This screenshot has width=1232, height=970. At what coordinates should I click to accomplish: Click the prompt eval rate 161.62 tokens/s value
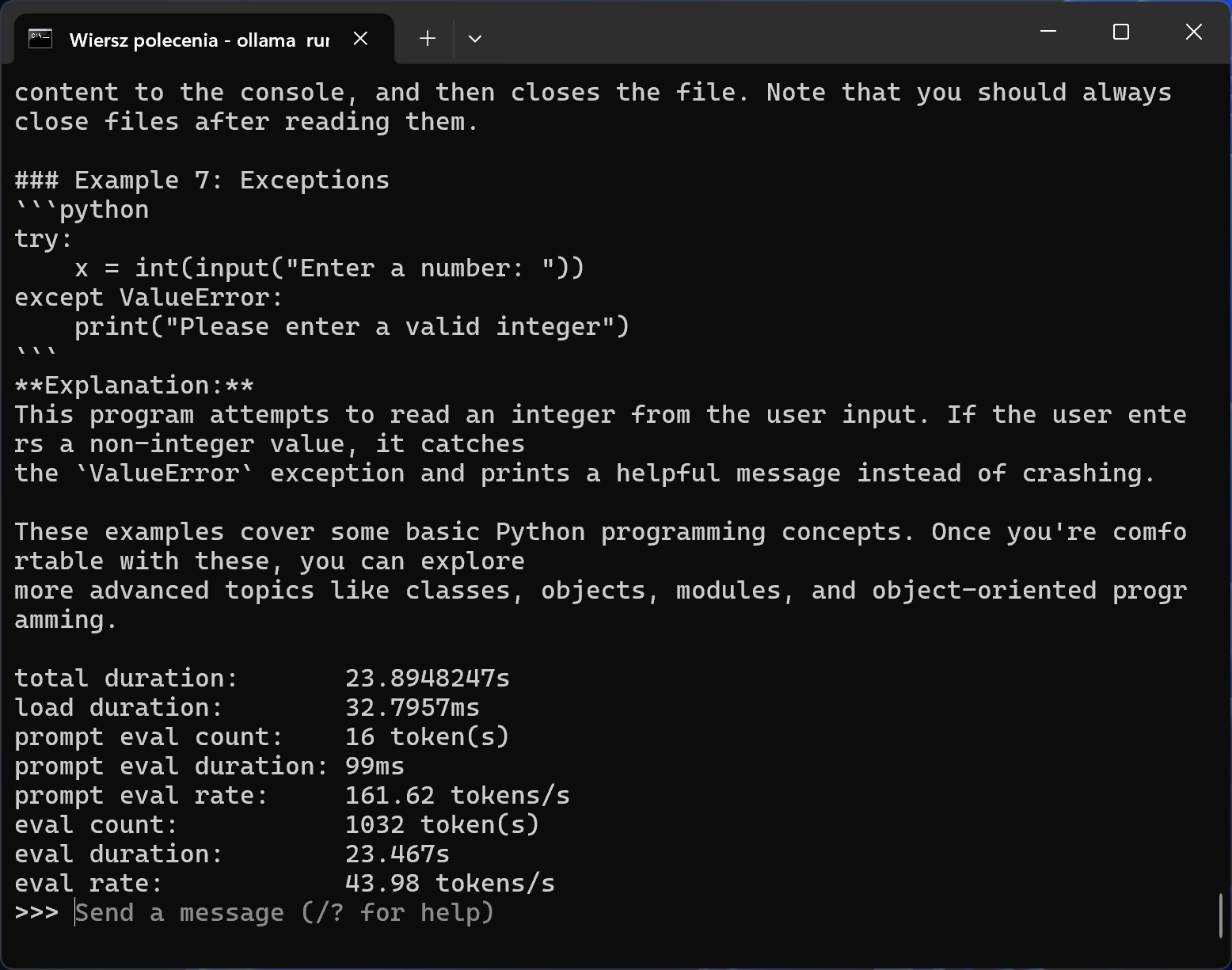[457, 796]
